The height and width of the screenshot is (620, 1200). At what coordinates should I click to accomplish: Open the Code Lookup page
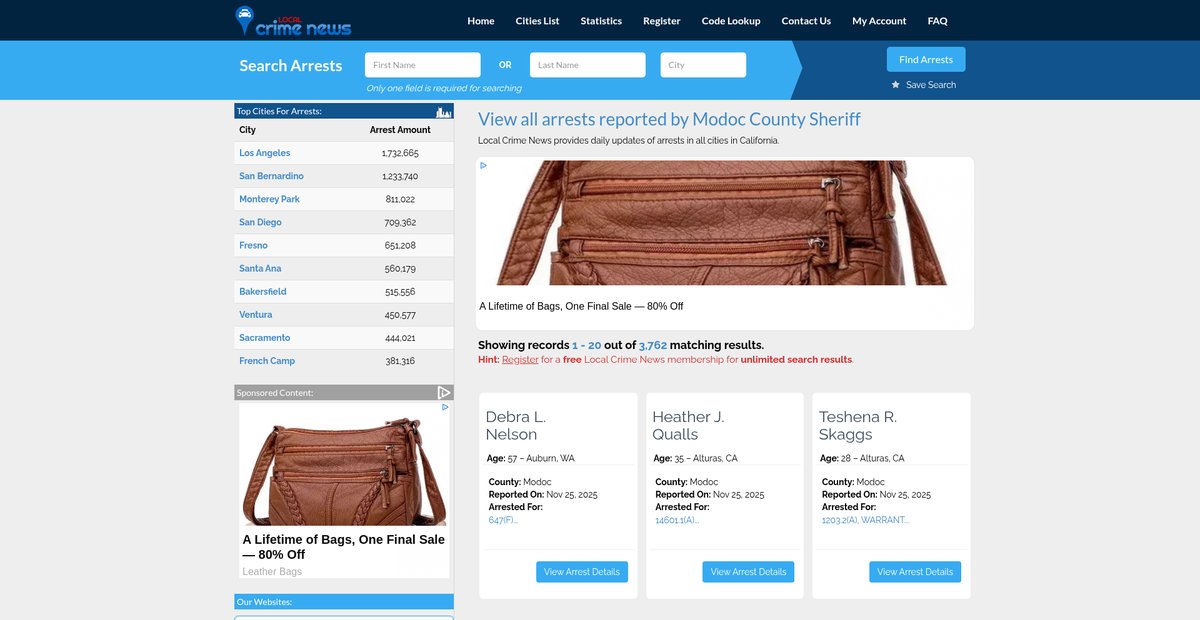731,21
